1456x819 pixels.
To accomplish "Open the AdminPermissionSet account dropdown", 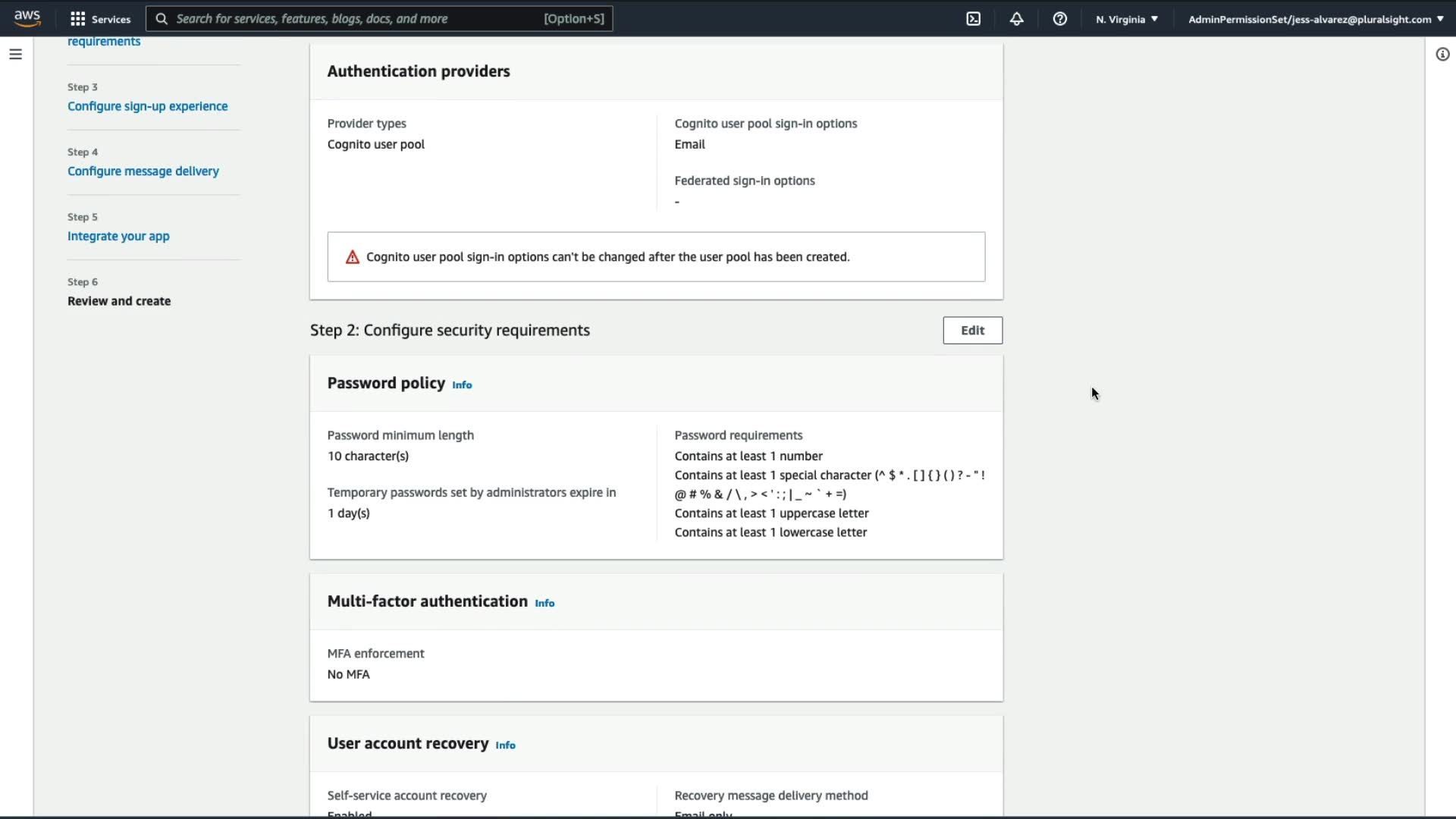I will (1315, 19).
